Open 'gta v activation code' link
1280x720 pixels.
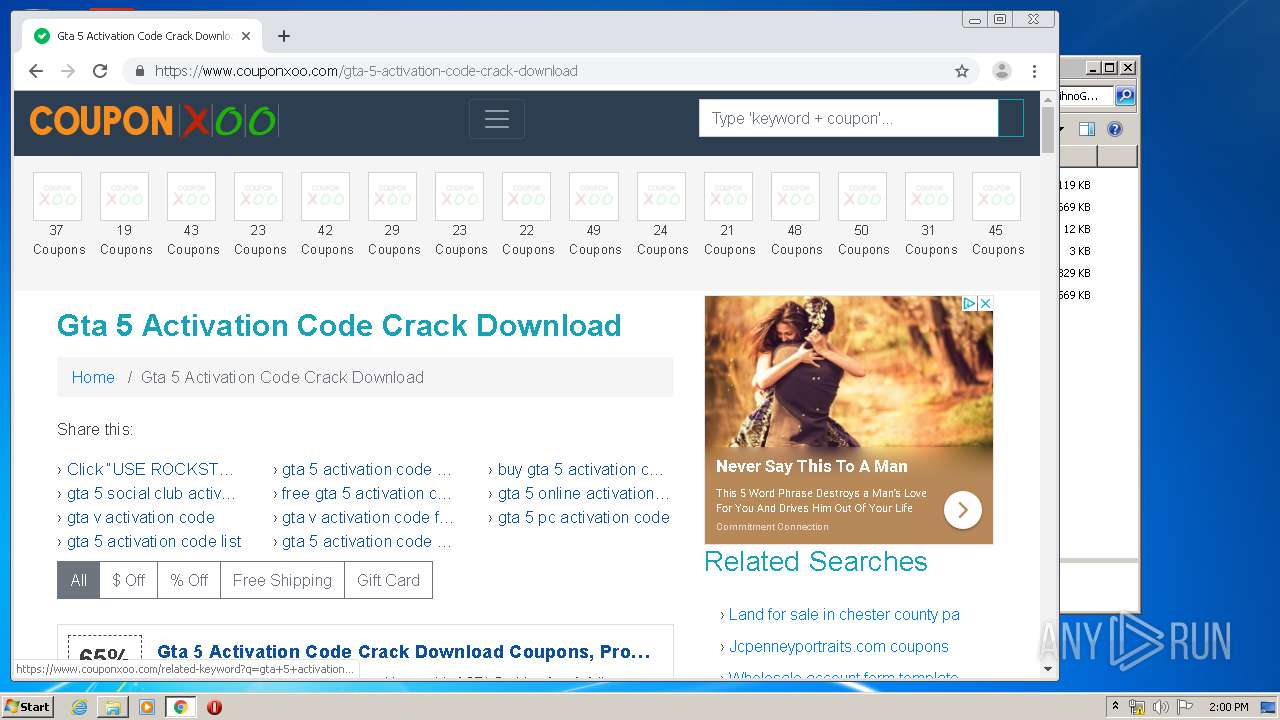click(141, 517)
